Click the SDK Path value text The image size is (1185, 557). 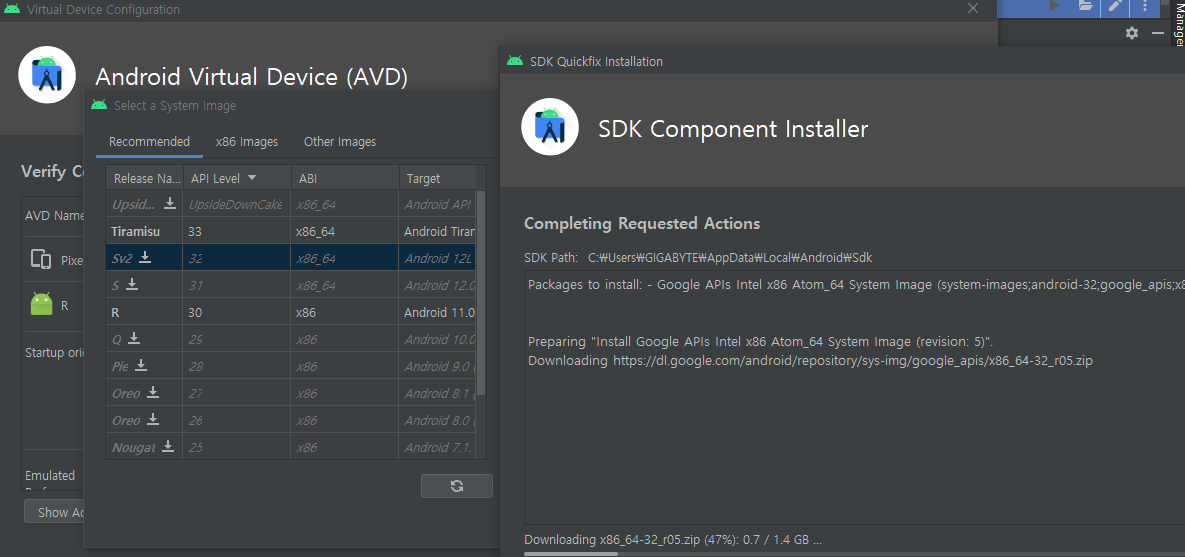(730, 258)
